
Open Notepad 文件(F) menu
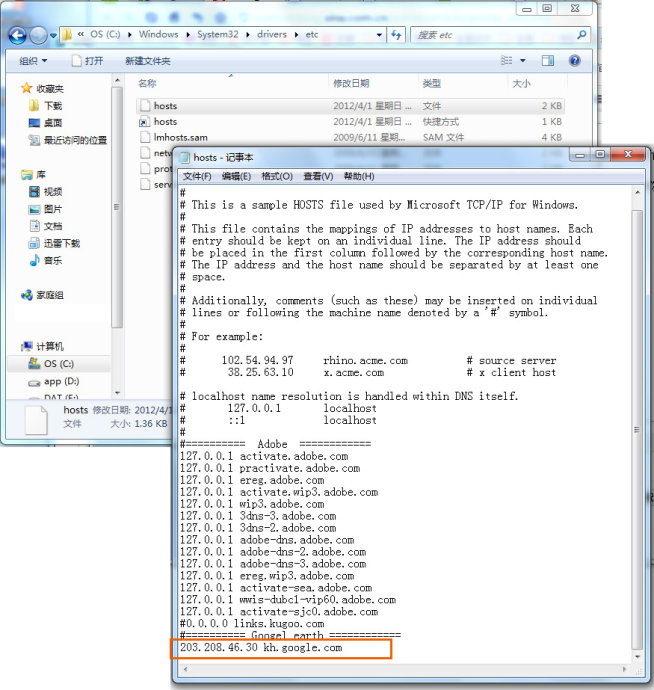(x=197, y=176)
